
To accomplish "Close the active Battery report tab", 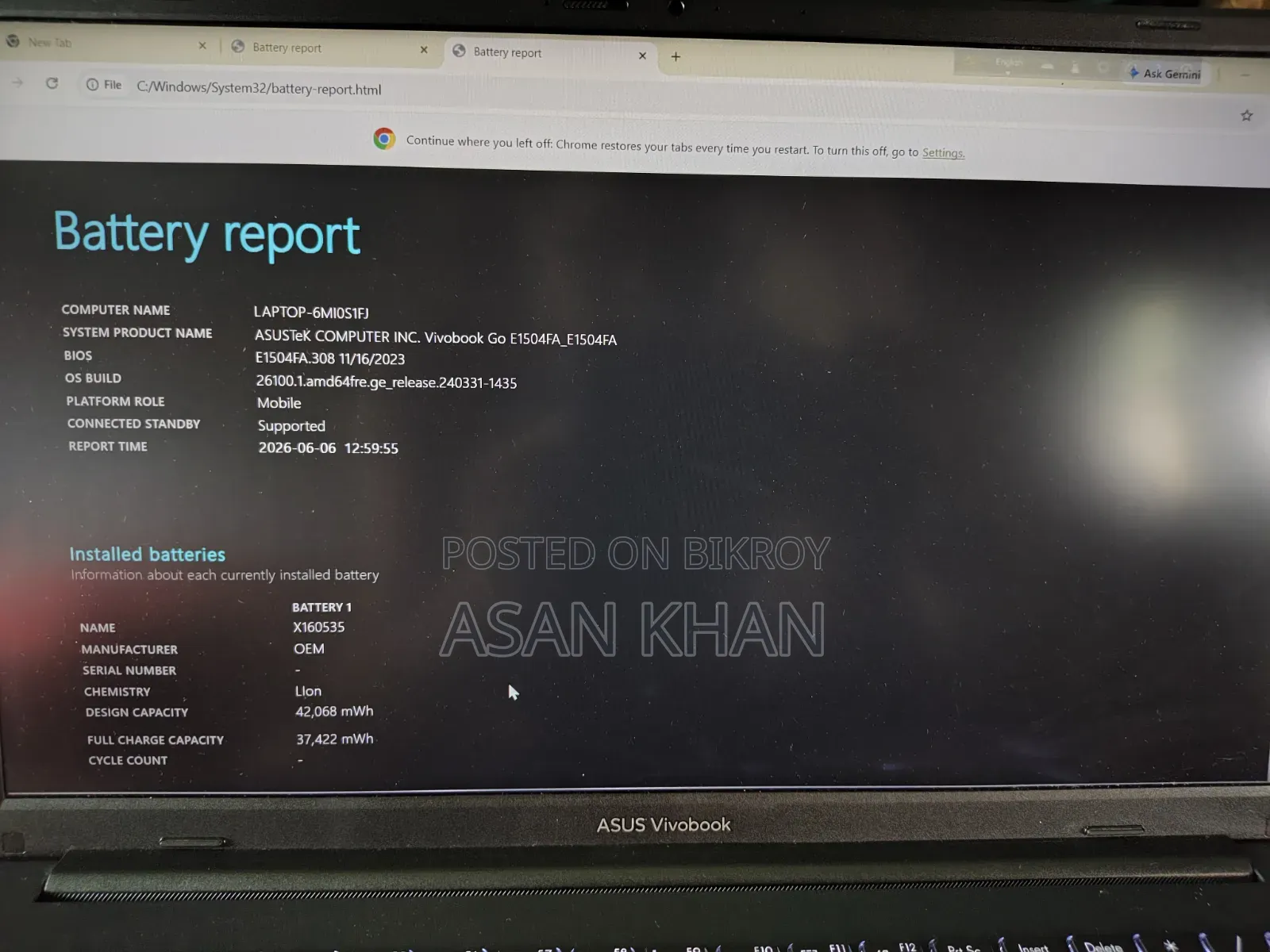I will 642,56.
